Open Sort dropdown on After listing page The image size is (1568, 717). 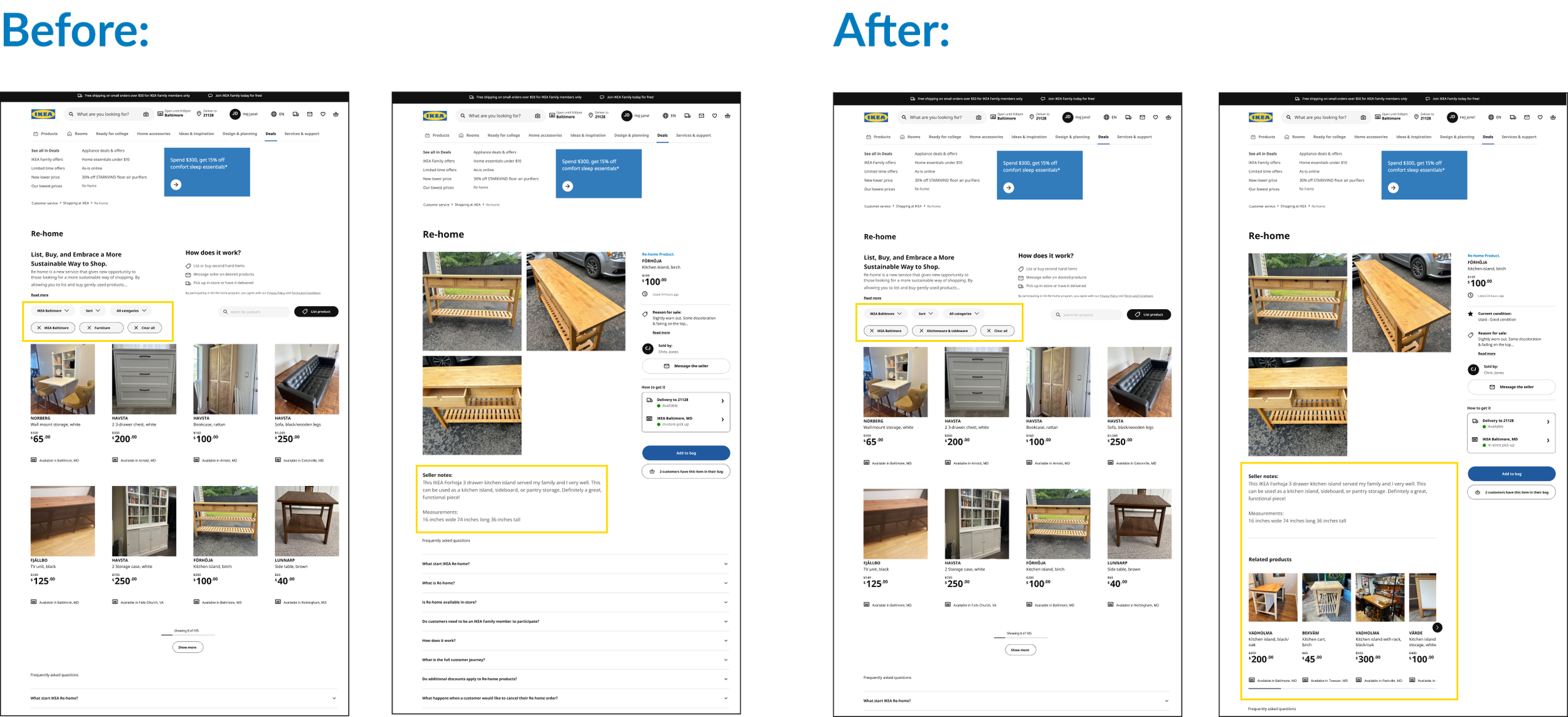pyautogui.click(x=925, y=314)
